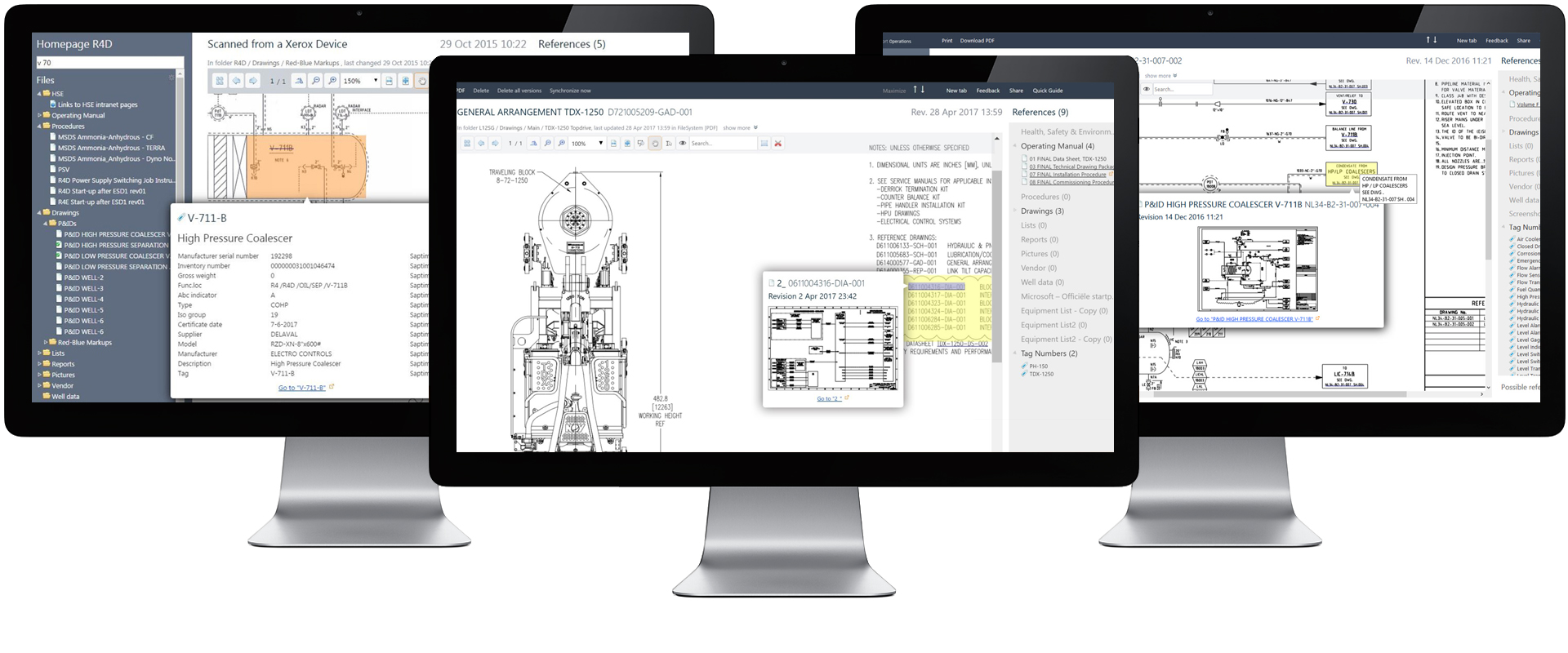
Task: Click Synchronize now in center top menu
Action: 570,91
